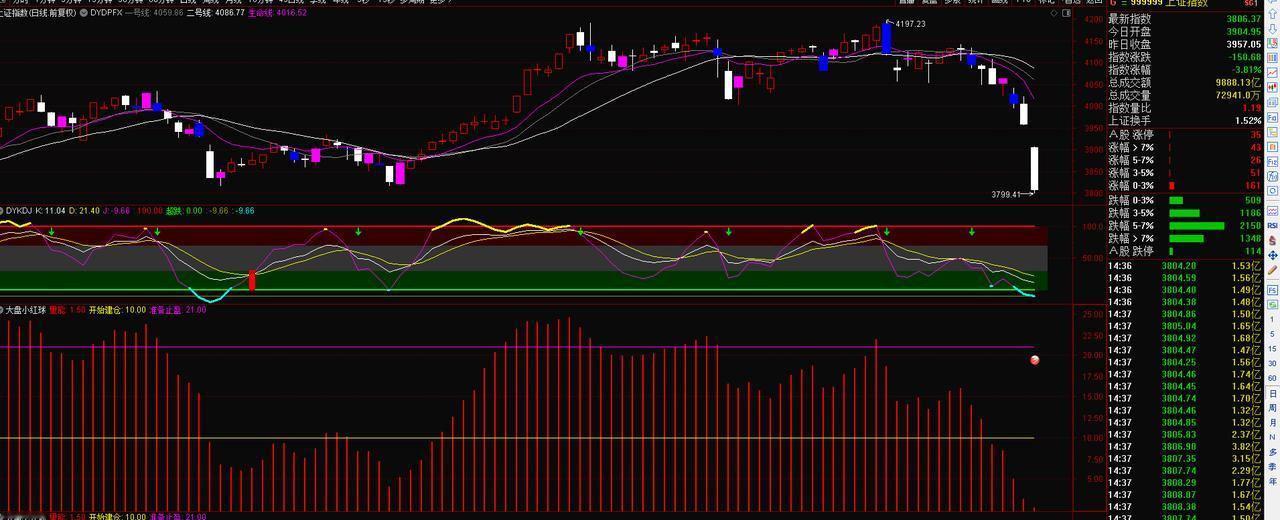Click the down arrow icon in right sidebar
Viewport: 1280px width, 520px height.
[1273, 28]
